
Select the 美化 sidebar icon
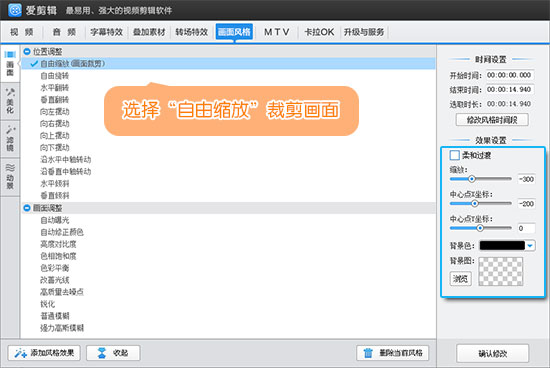(x=10, y=101)
